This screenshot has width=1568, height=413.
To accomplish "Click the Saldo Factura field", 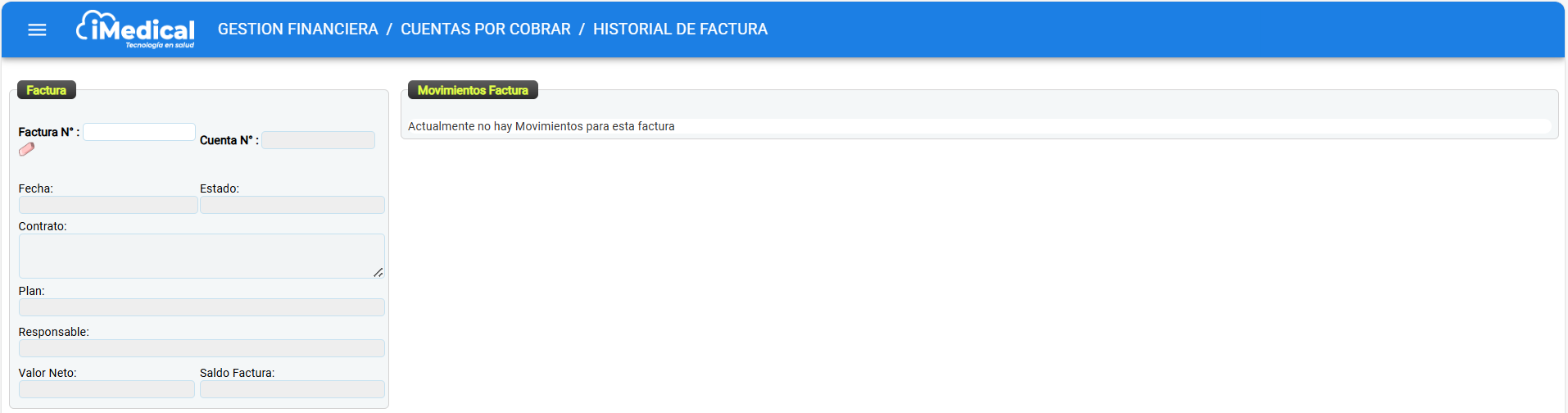I will pos(292,389).
